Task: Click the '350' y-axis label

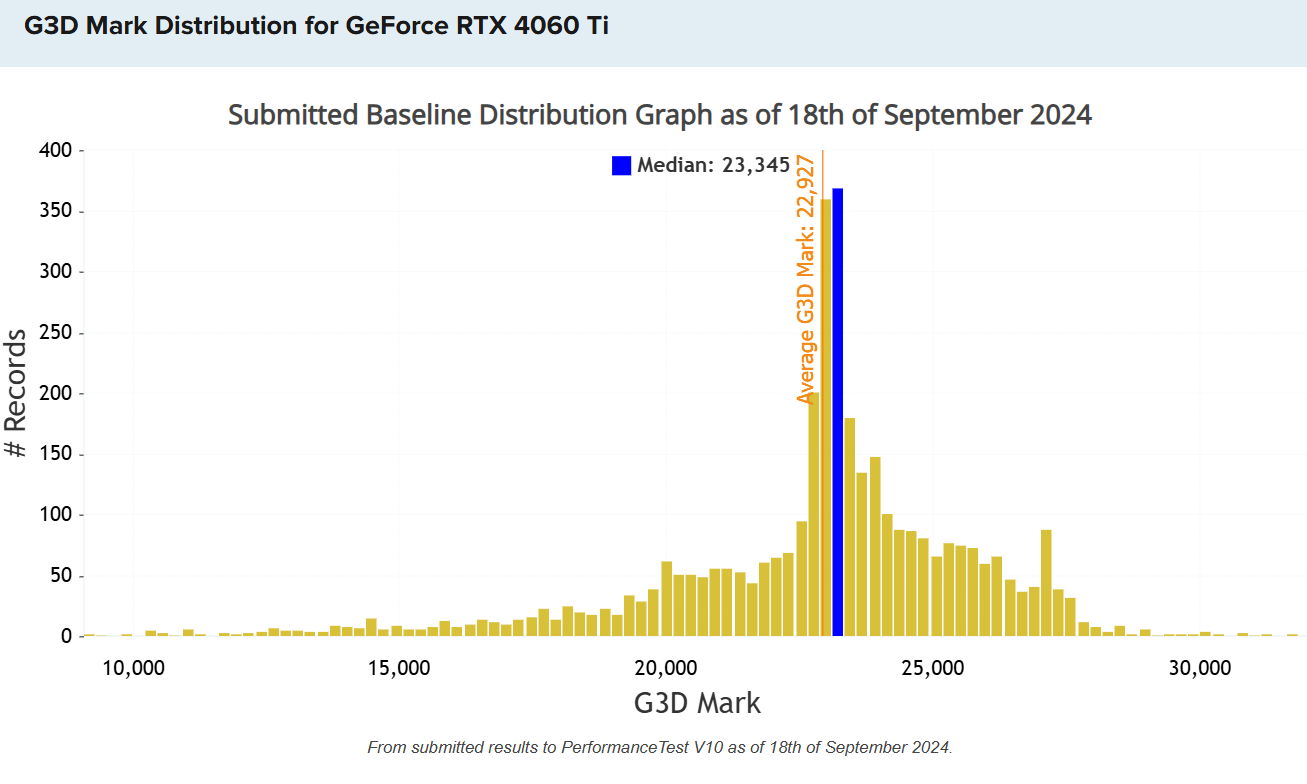Action: [56, 211]
